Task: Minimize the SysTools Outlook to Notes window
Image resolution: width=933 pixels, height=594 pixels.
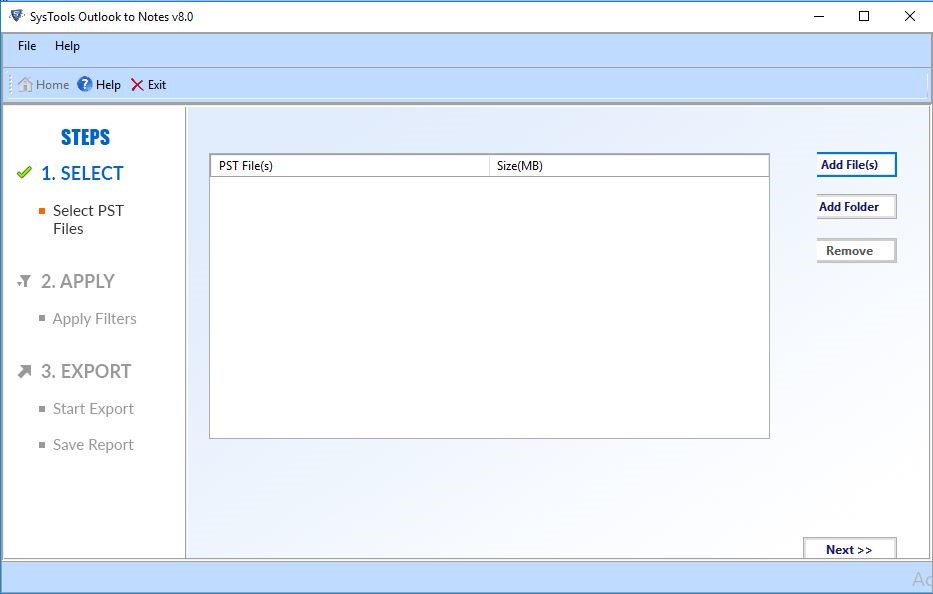Action: pyautogui.click(x=819, y=16)
